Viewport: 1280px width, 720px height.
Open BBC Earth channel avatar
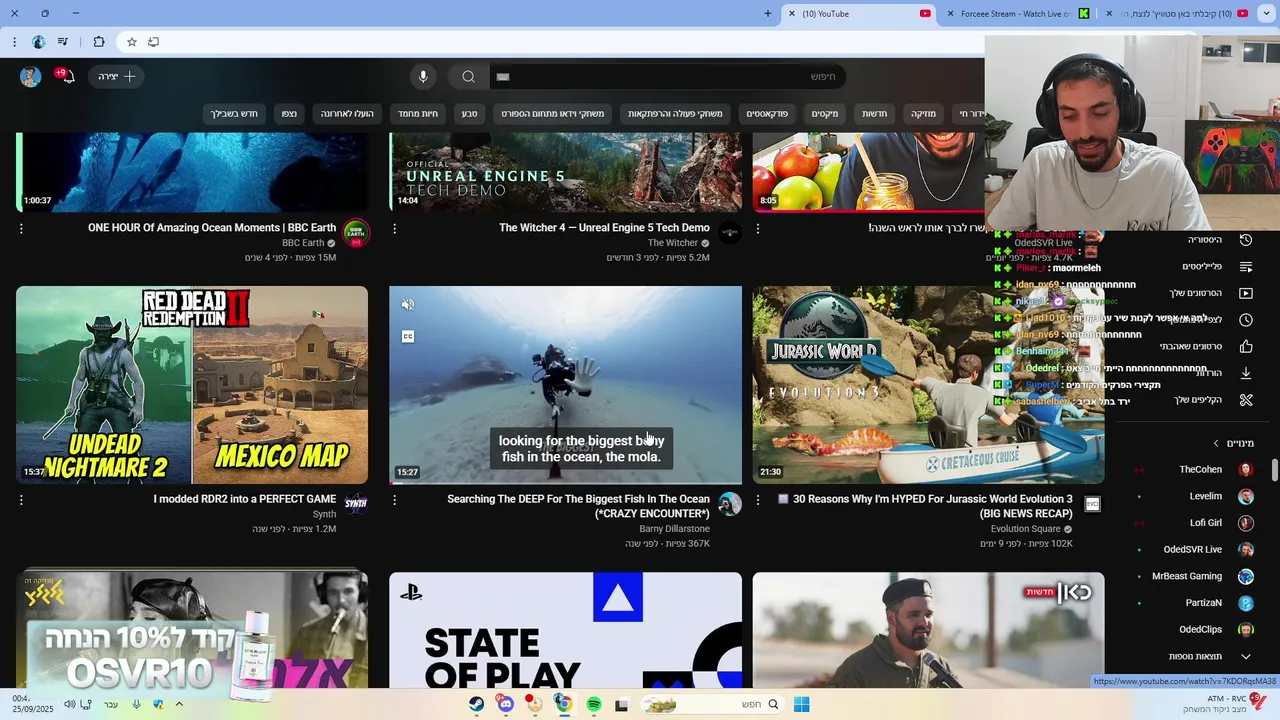(x=356, y=234)
